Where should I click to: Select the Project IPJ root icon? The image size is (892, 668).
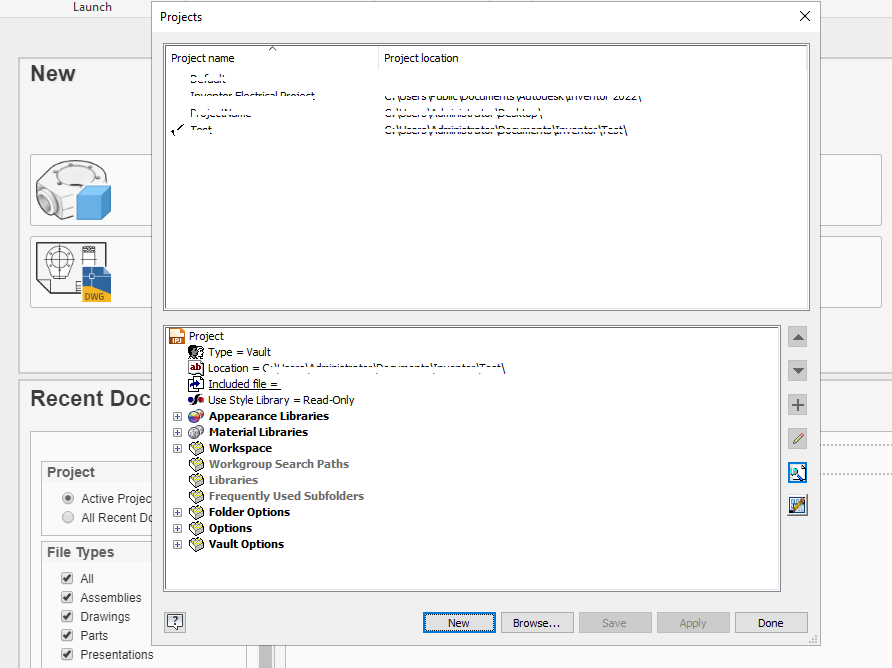pyautogui.click(x=177, y=336)
